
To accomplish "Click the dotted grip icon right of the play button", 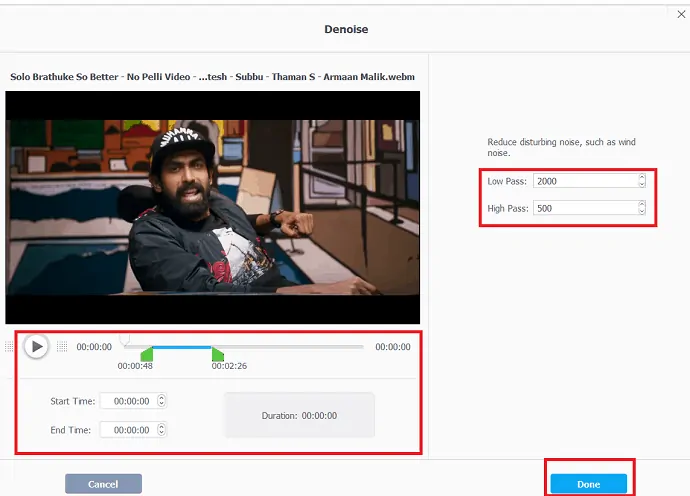I will 62,346.
